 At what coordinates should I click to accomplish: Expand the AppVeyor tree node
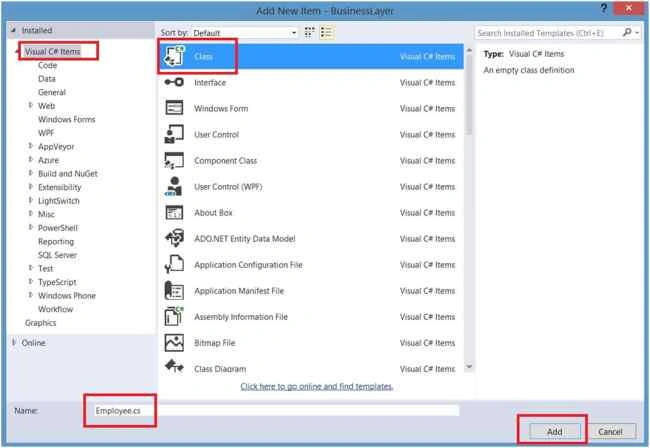tap(31, 146)
